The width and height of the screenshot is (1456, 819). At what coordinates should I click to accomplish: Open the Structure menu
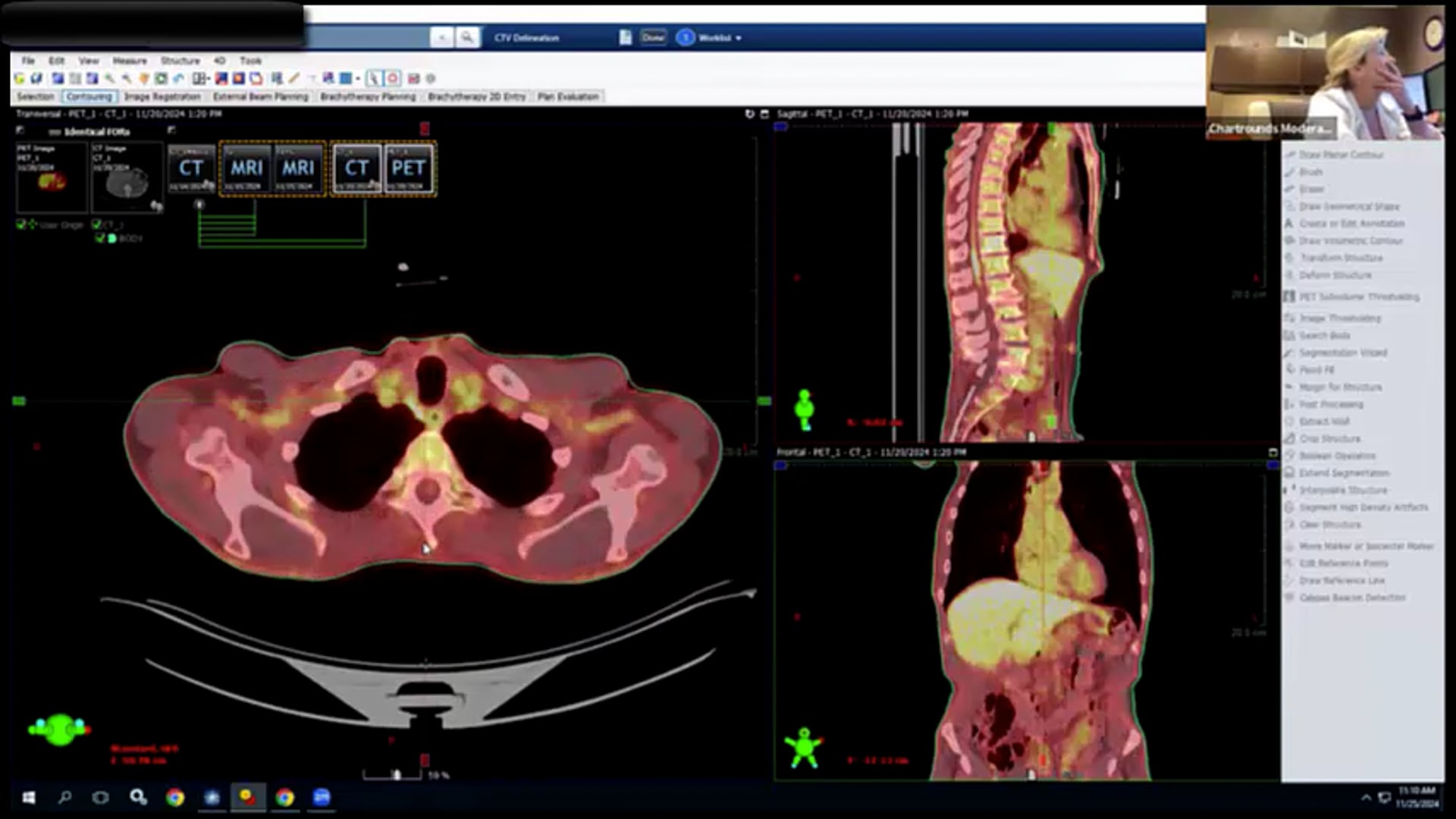(181, 61)
